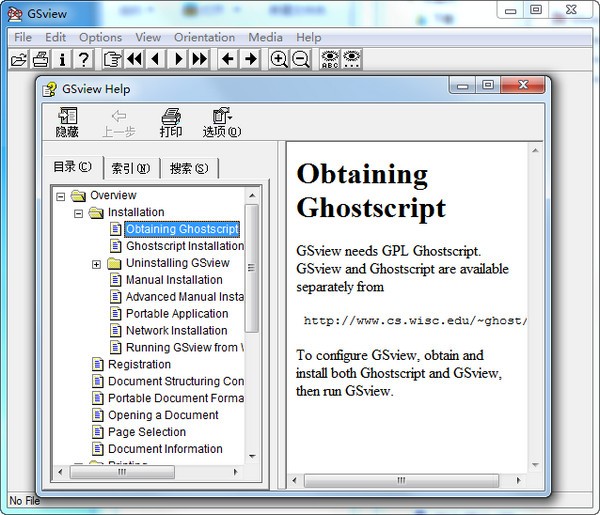Click the 隐藏 button in Help toolbar
Screen dimensions: 600x515
[x=67, y=123]
